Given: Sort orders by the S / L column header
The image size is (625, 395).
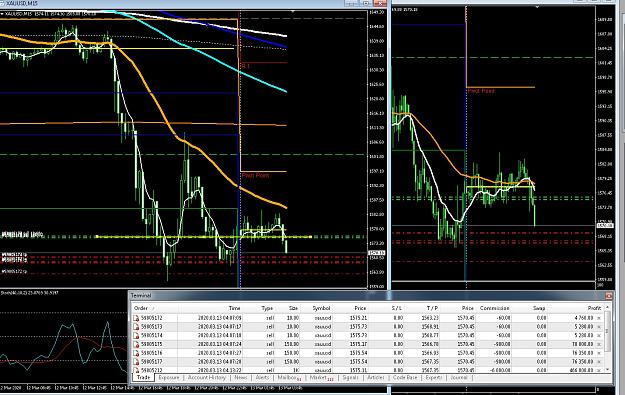Looking at the screenshot, I should (x=397, y=308).
